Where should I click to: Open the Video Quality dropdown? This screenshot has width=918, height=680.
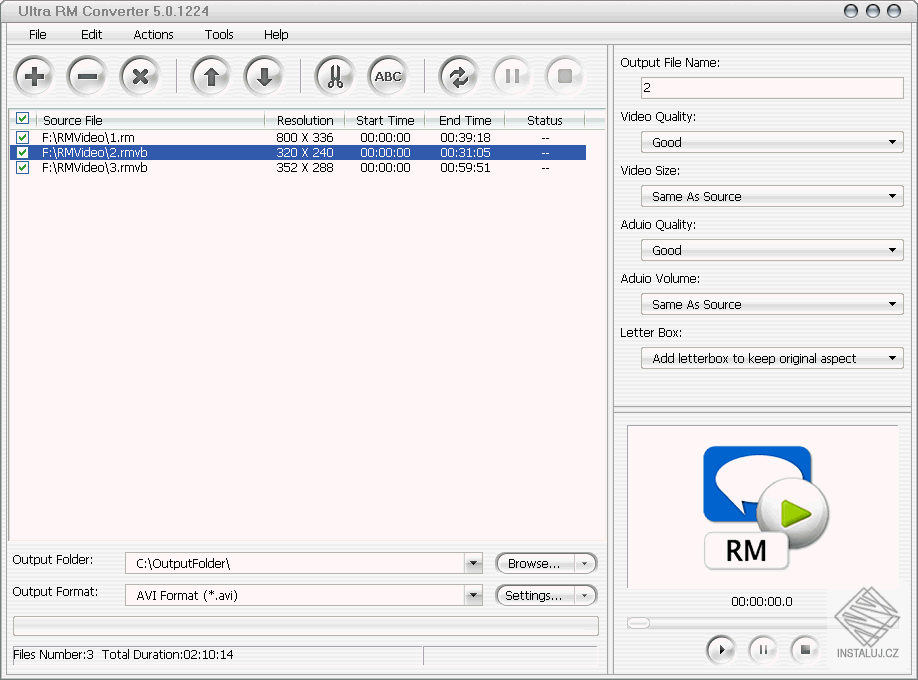[893, 142]
